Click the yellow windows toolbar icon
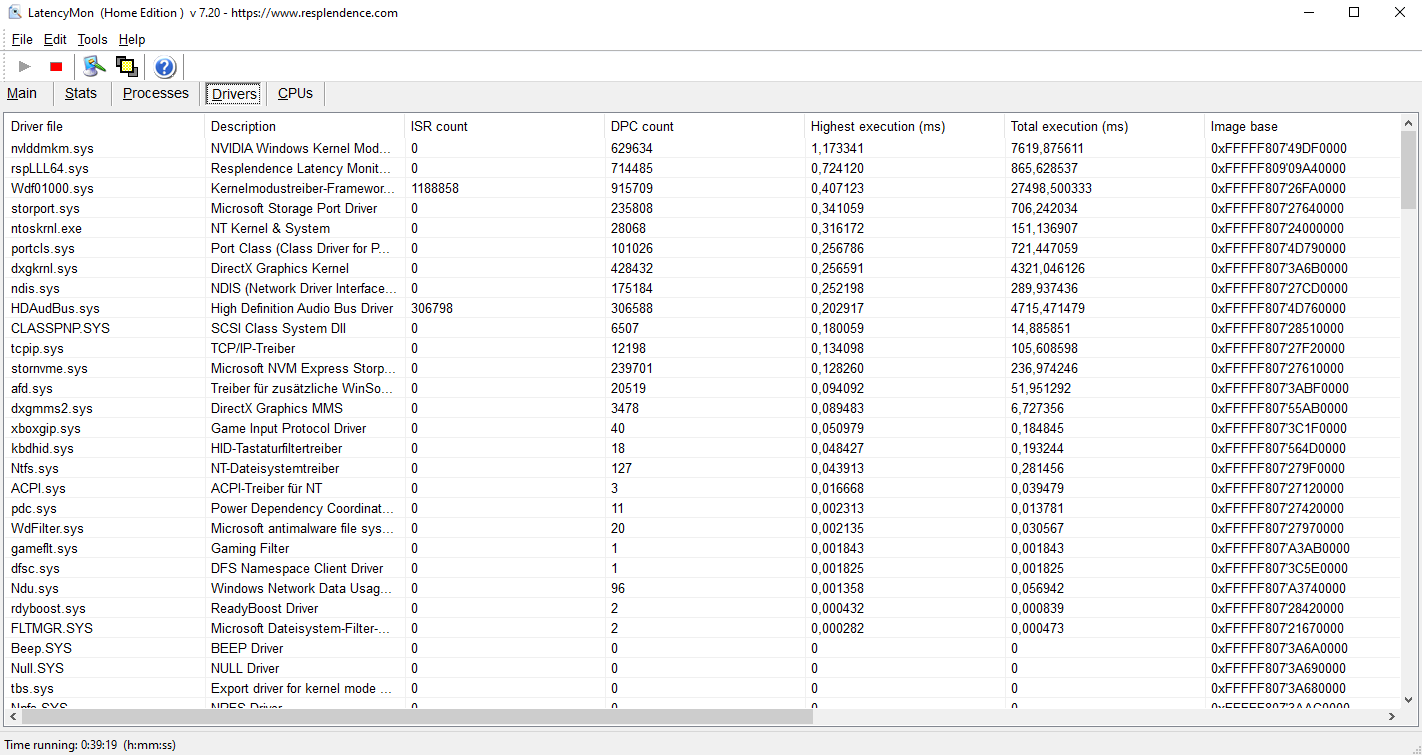Screen dimensions: 1422x755 point(126,67)
